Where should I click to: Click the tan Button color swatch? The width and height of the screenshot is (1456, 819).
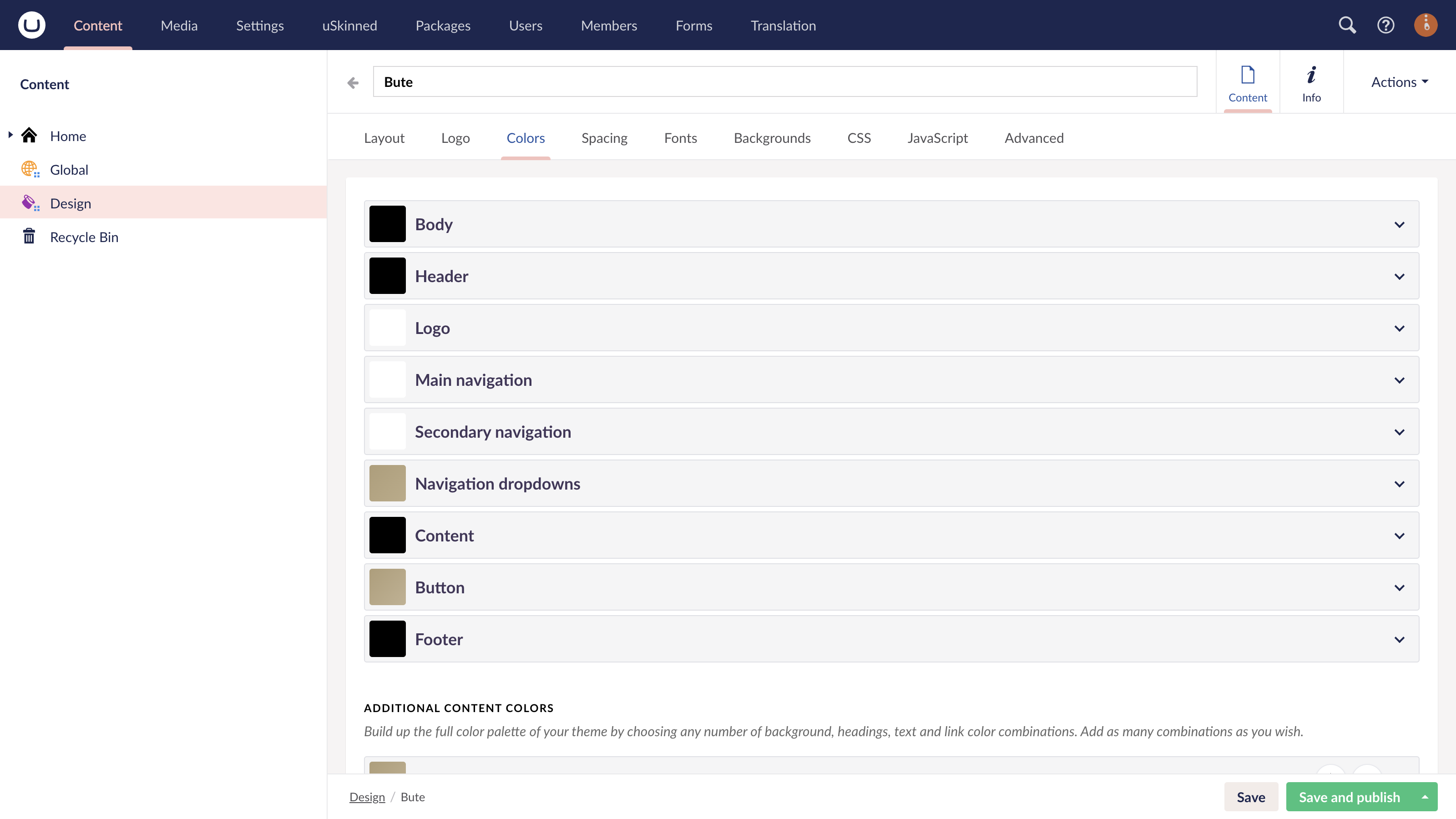[x=387, y=587]
